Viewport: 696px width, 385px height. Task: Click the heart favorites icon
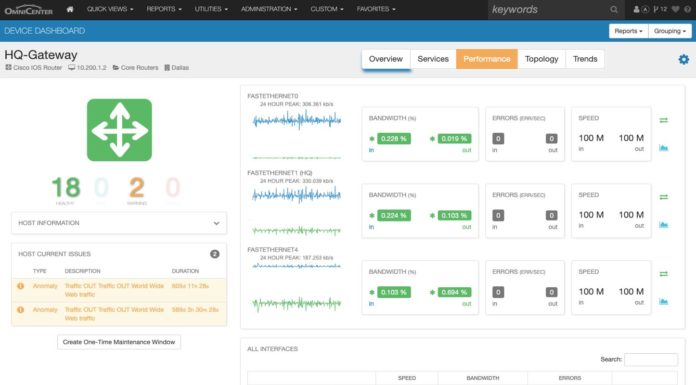coord(676,9)
